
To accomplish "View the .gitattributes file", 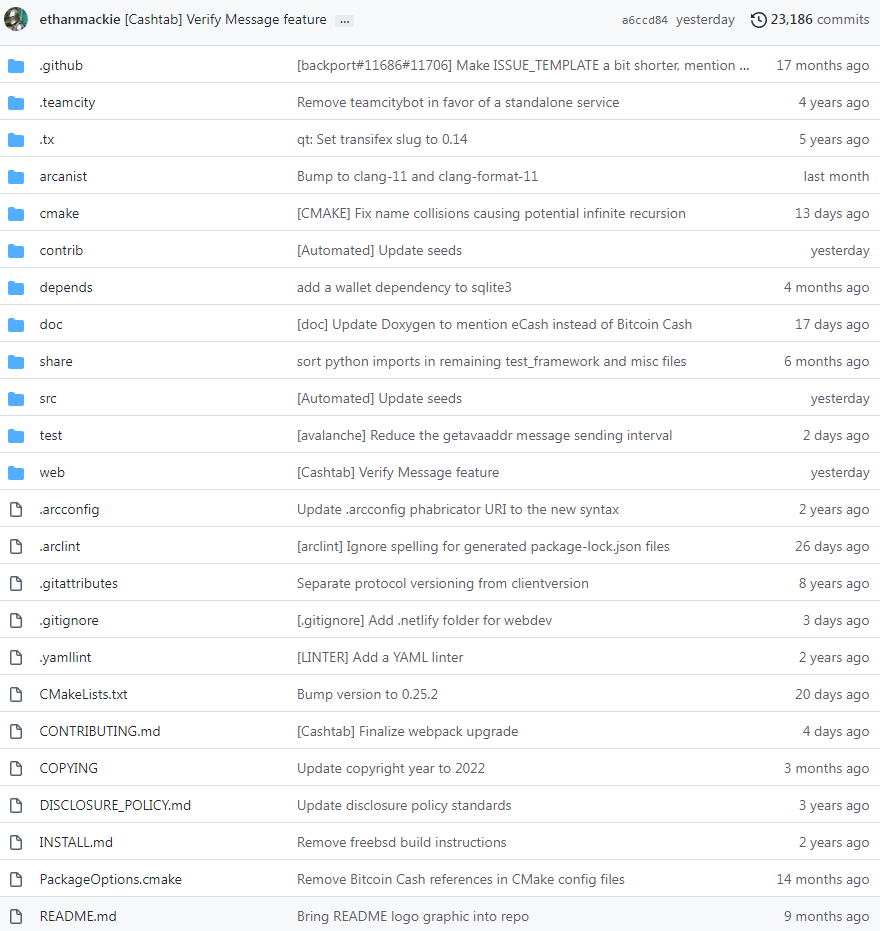I will (79, 583).
